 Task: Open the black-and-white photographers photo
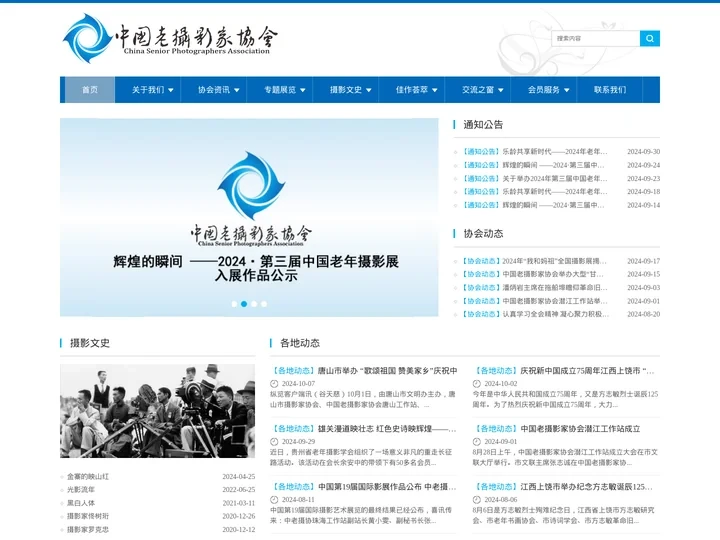pyautogui.click(x=158, y=411)
